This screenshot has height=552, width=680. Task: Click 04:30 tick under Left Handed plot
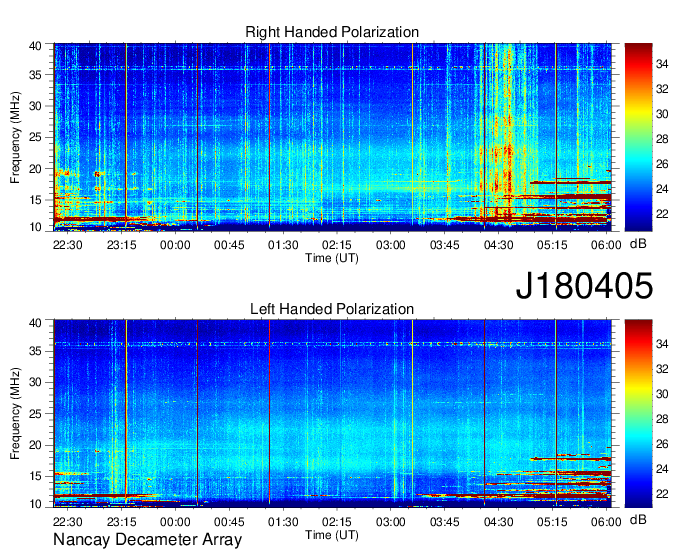[x=498, y=522]
